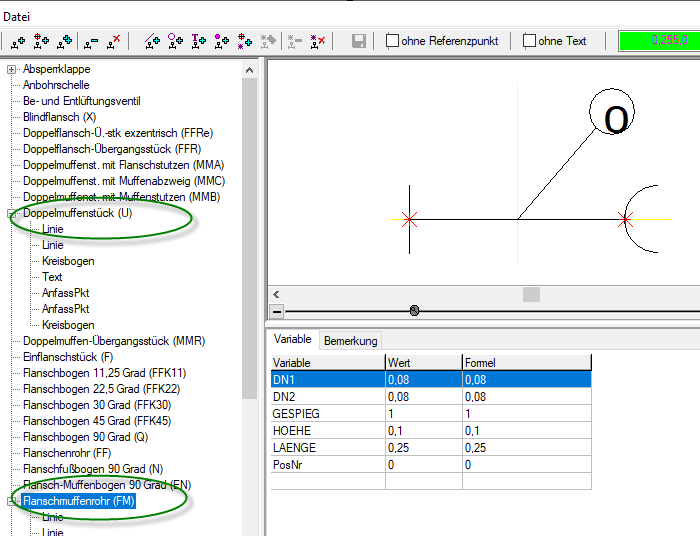700x536 pixels.
Task: Switch to the Bemerkung tab
Action: tap(350, 341)
